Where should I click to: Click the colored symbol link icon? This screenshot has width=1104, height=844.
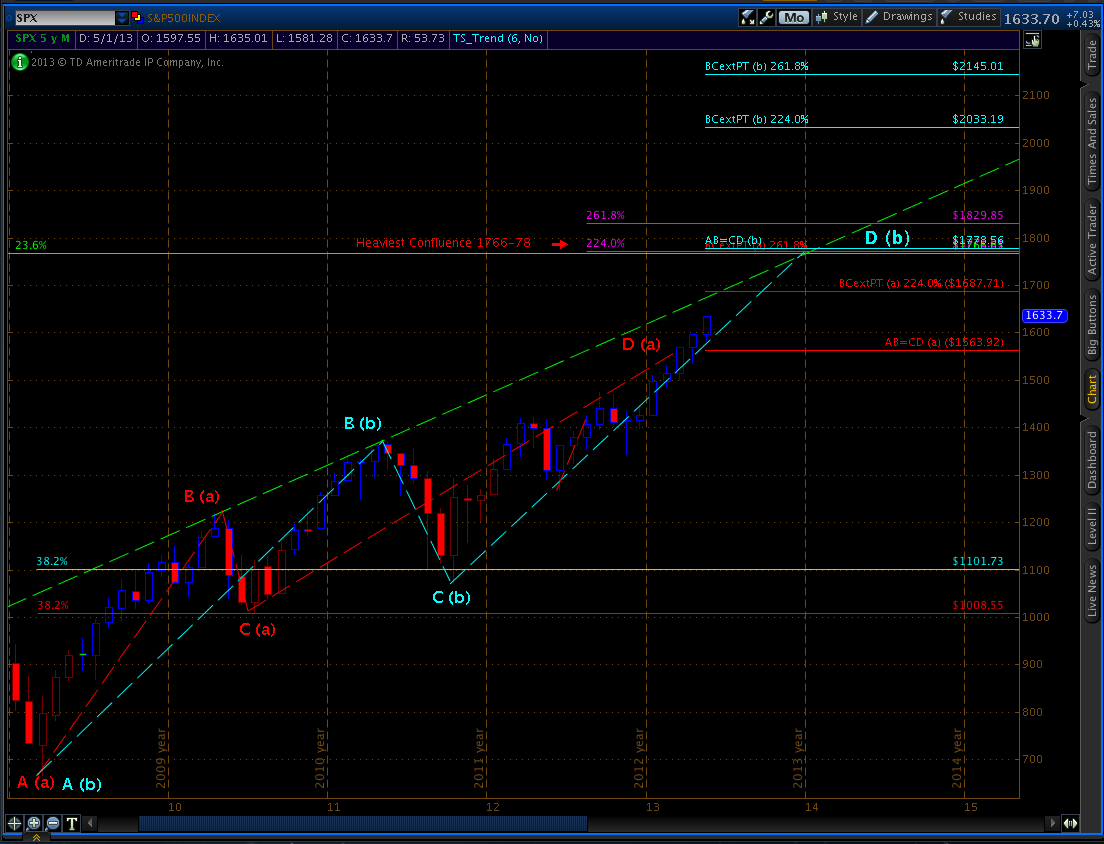coord(138,18)
